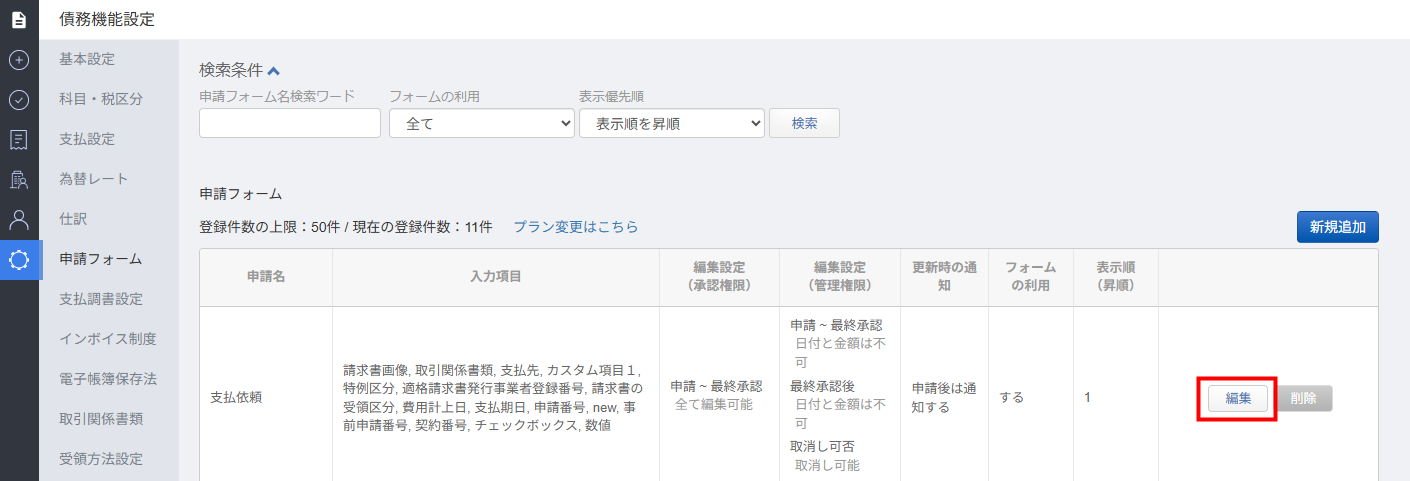This screenshot has height=481, width=1410.
Task: Open 電子帳簿保存法 menu item
Action: tap(108, 379)
